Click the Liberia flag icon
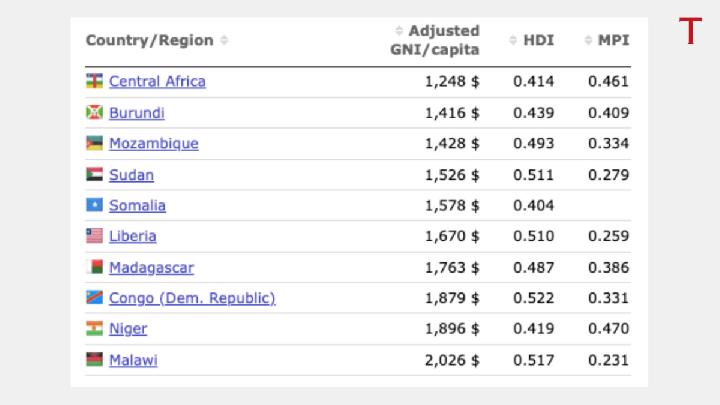720x405 pixels. [94, 236]
